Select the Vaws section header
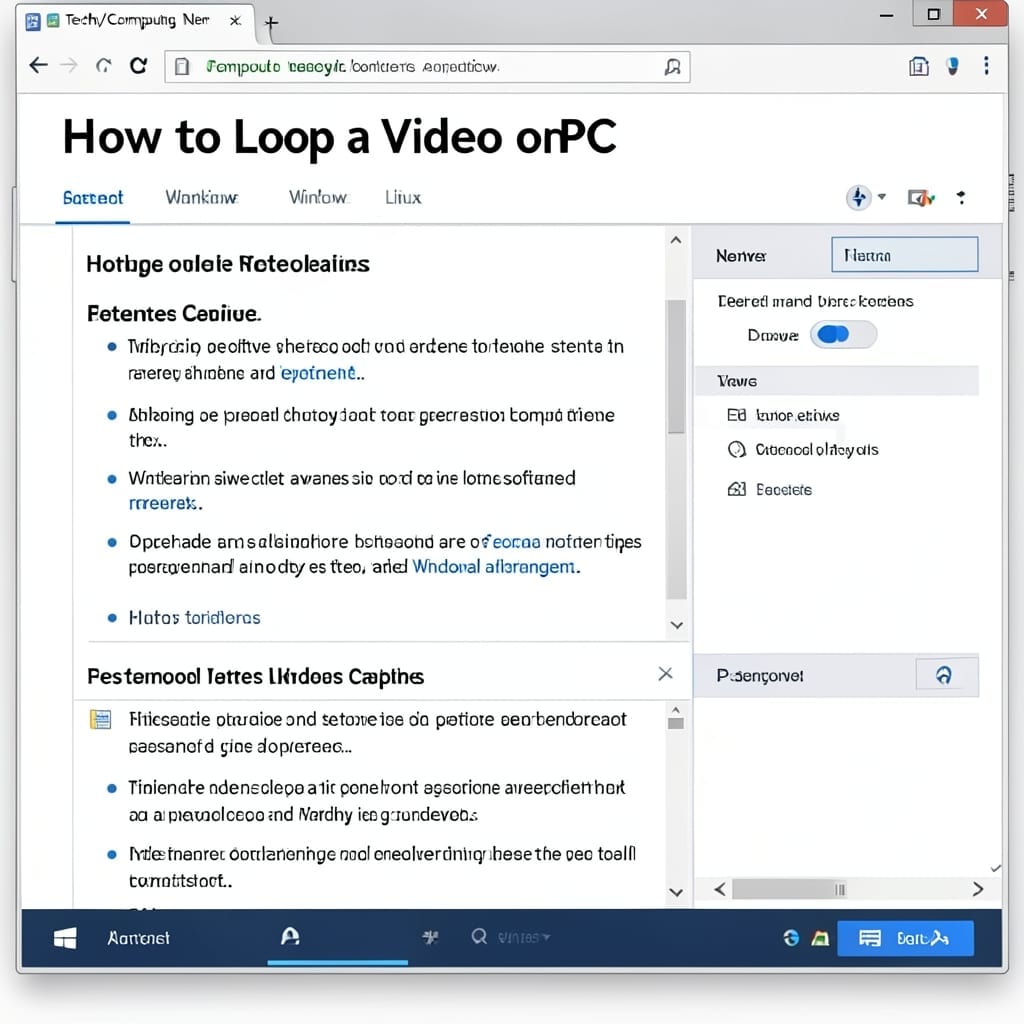 click(837, 381)
